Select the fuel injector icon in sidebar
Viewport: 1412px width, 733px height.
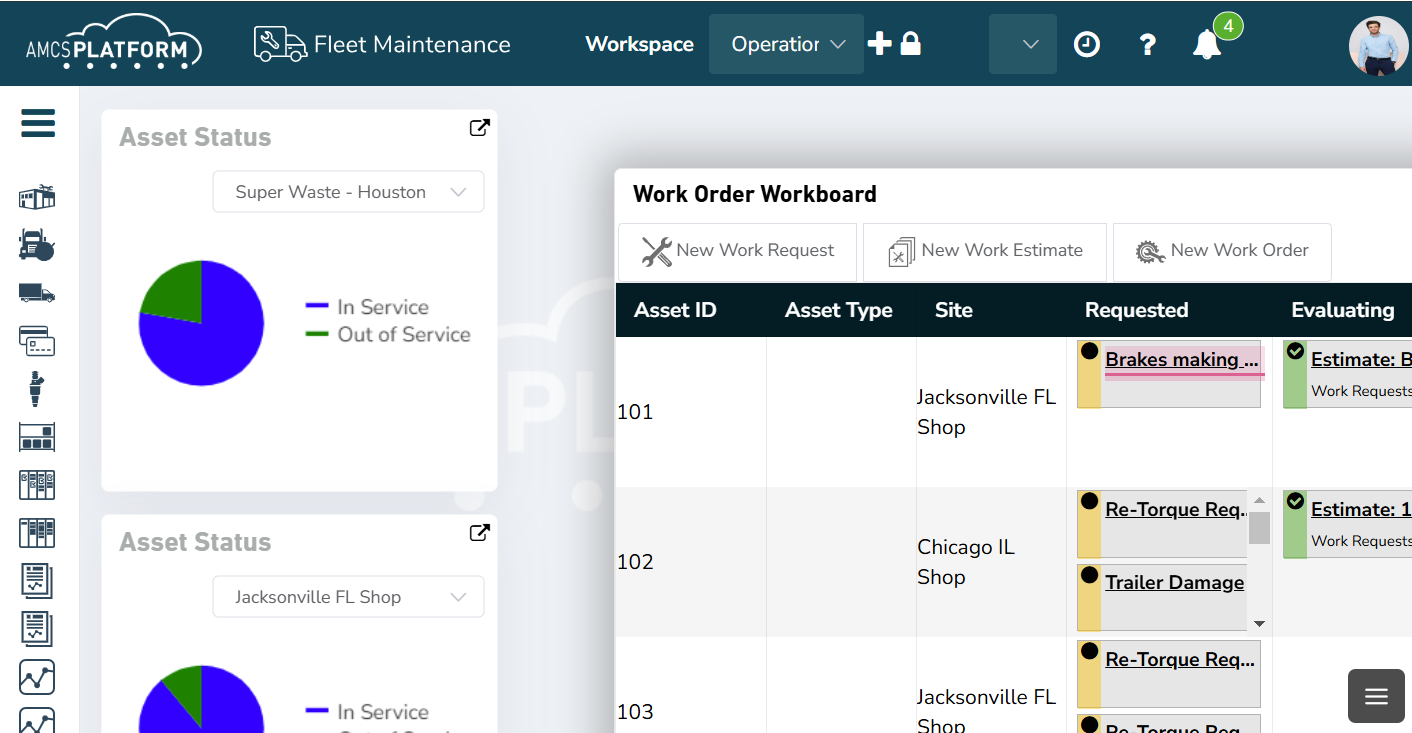pyautogui.click(x=36, y=389)
